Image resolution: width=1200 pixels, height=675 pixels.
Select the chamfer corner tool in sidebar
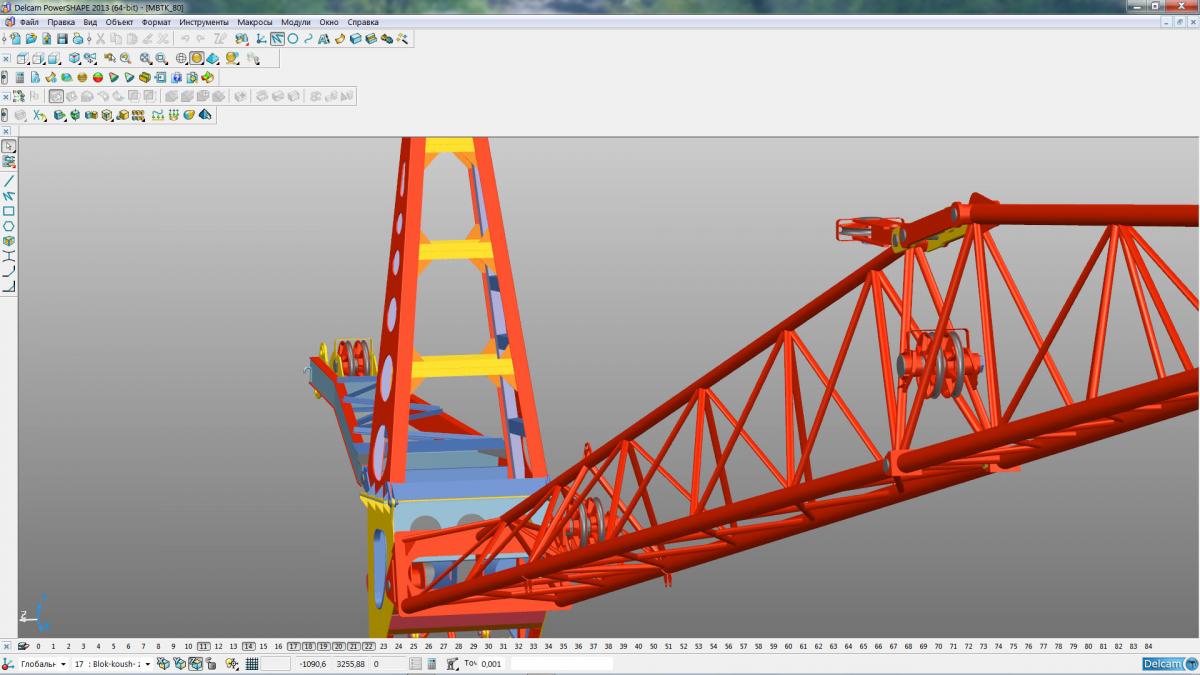[9, 287]
